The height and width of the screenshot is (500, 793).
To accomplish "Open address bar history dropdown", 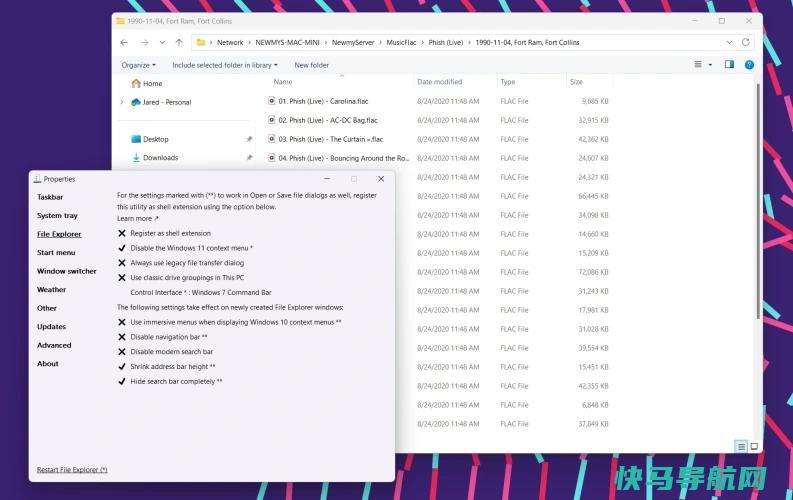I will coord(729,42).
